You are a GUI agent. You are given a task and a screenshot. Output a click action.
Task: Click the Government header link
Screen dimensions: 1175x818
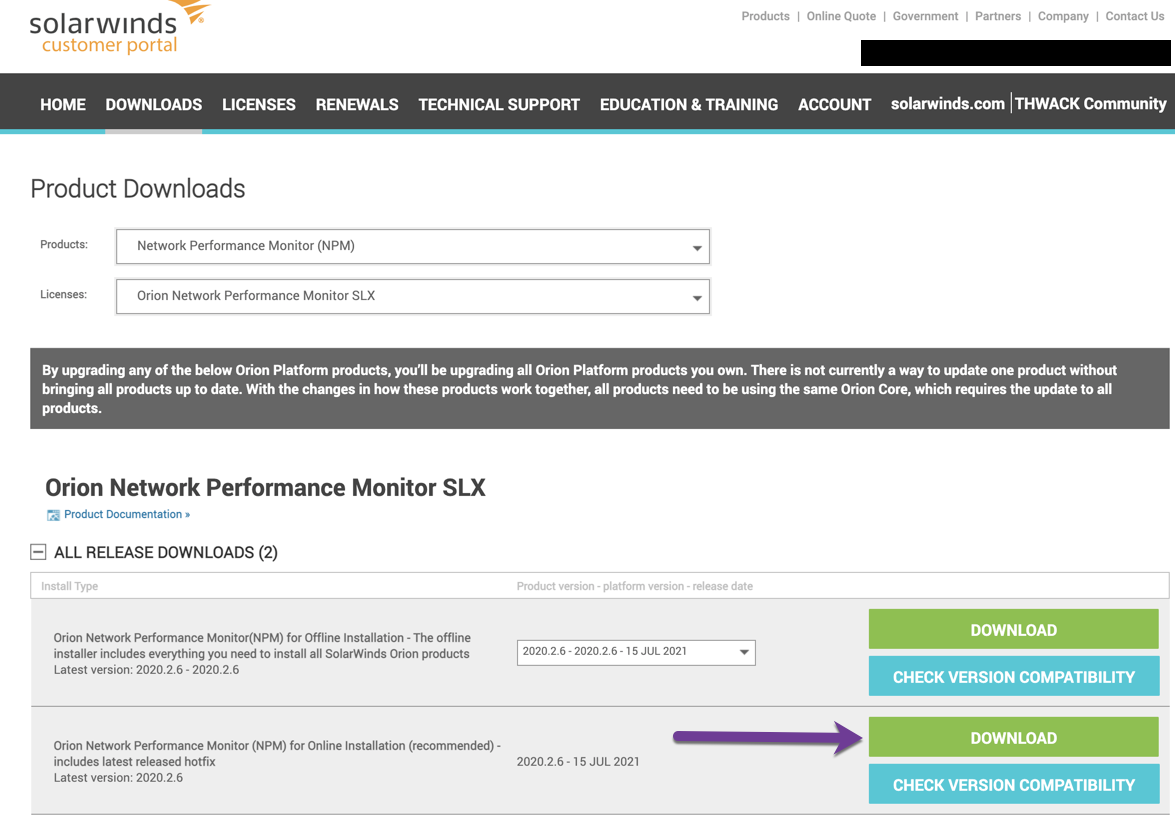tap(925, 16)
